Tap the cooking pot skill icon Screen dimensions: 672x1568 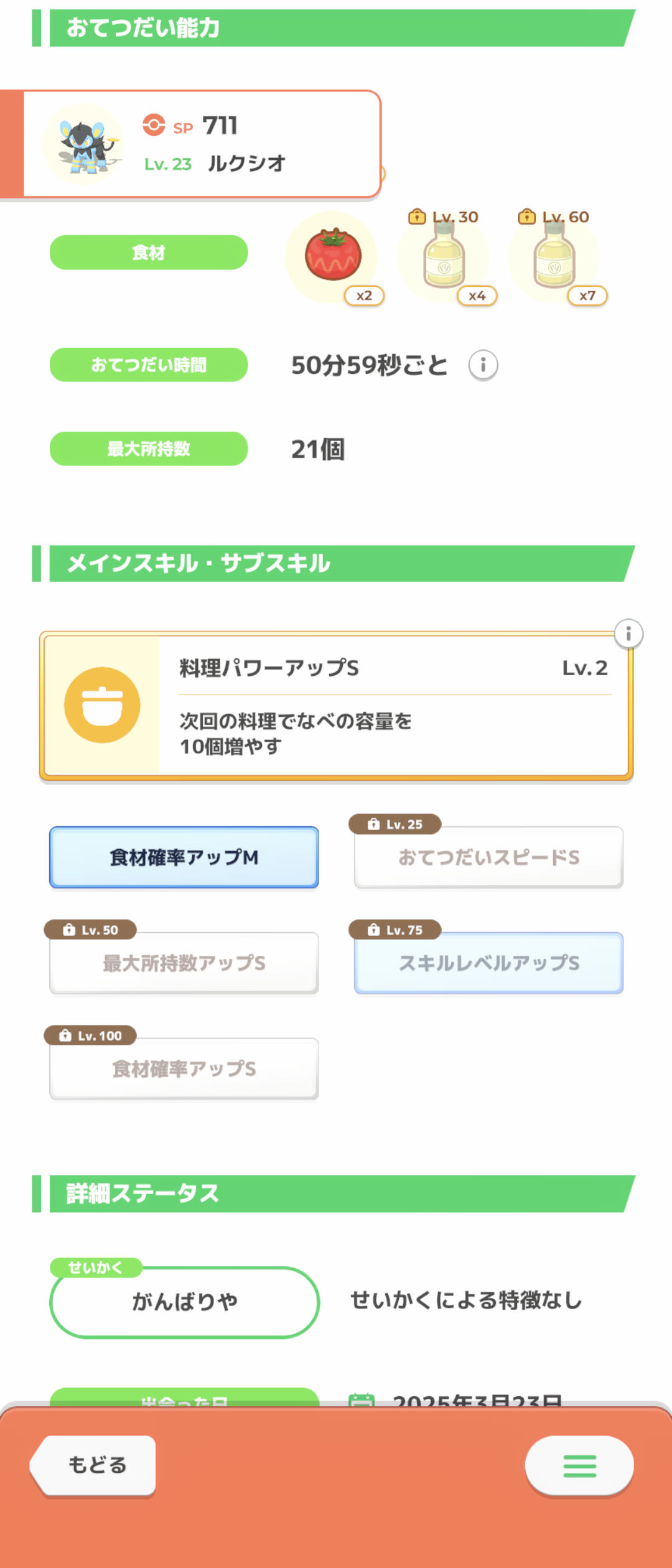(x=102, y=705)
